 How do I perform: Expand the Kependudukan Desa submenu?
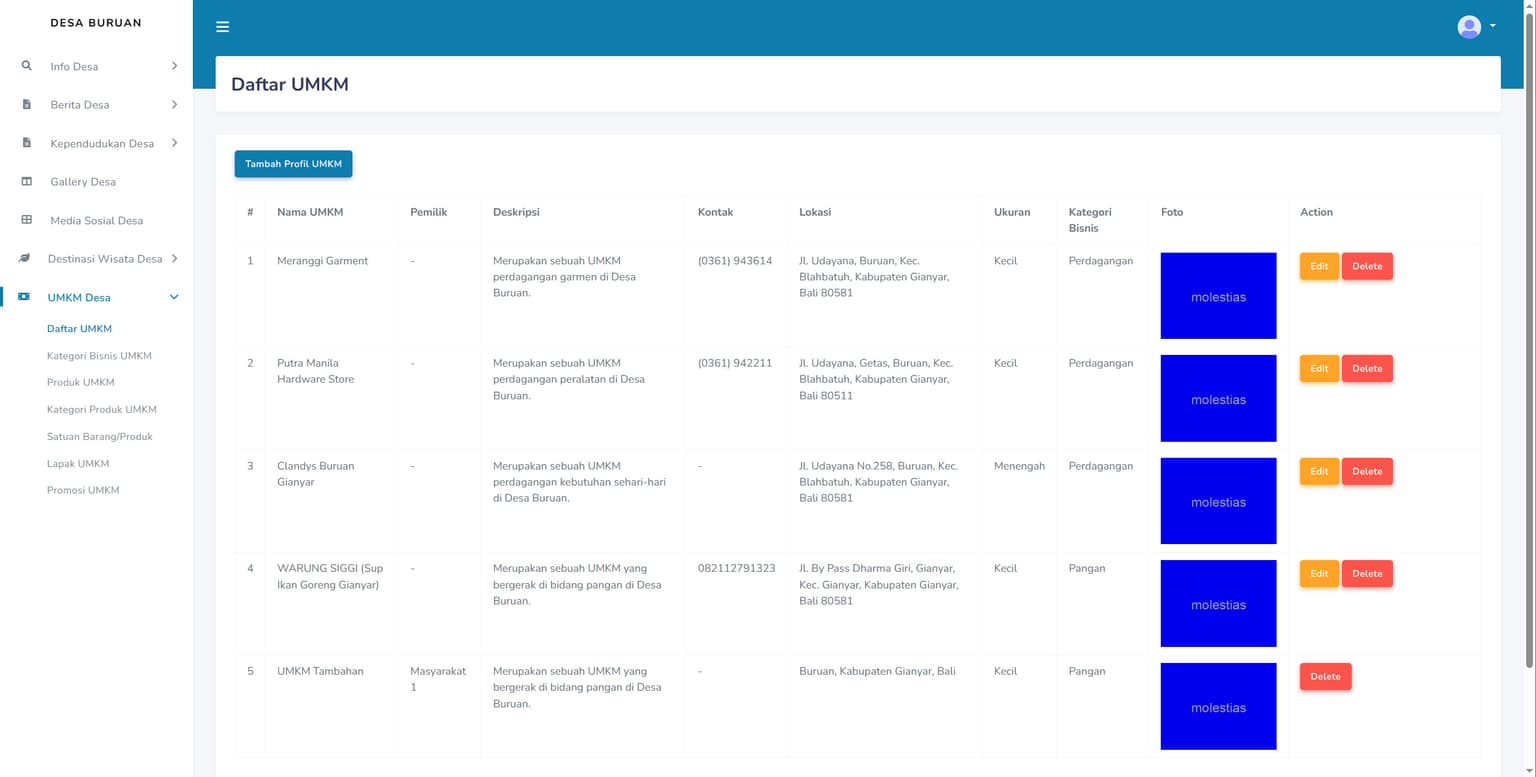(174, 143)
